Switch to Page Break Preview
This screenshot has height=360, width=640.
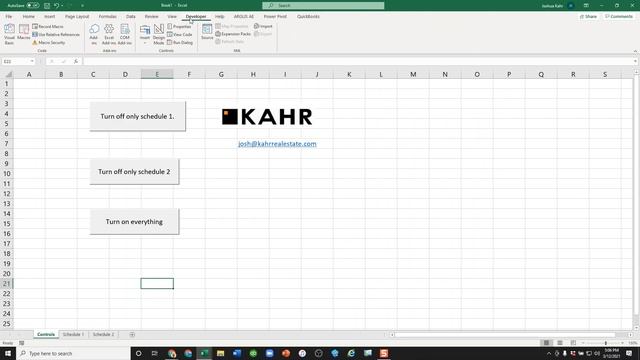pos(573,343)
